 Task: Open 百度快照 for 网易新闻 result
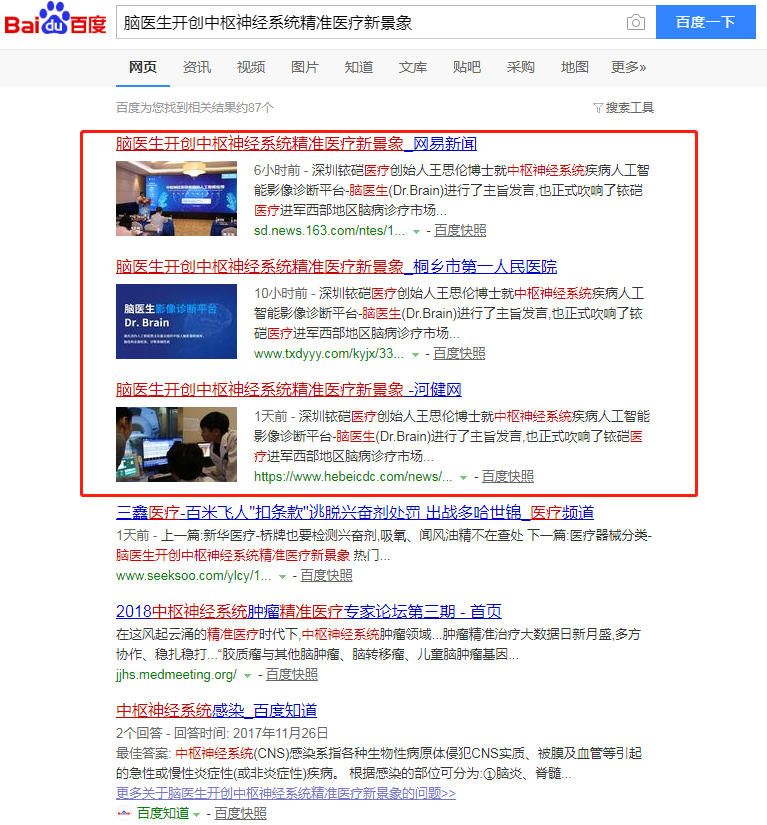point(460,230)
